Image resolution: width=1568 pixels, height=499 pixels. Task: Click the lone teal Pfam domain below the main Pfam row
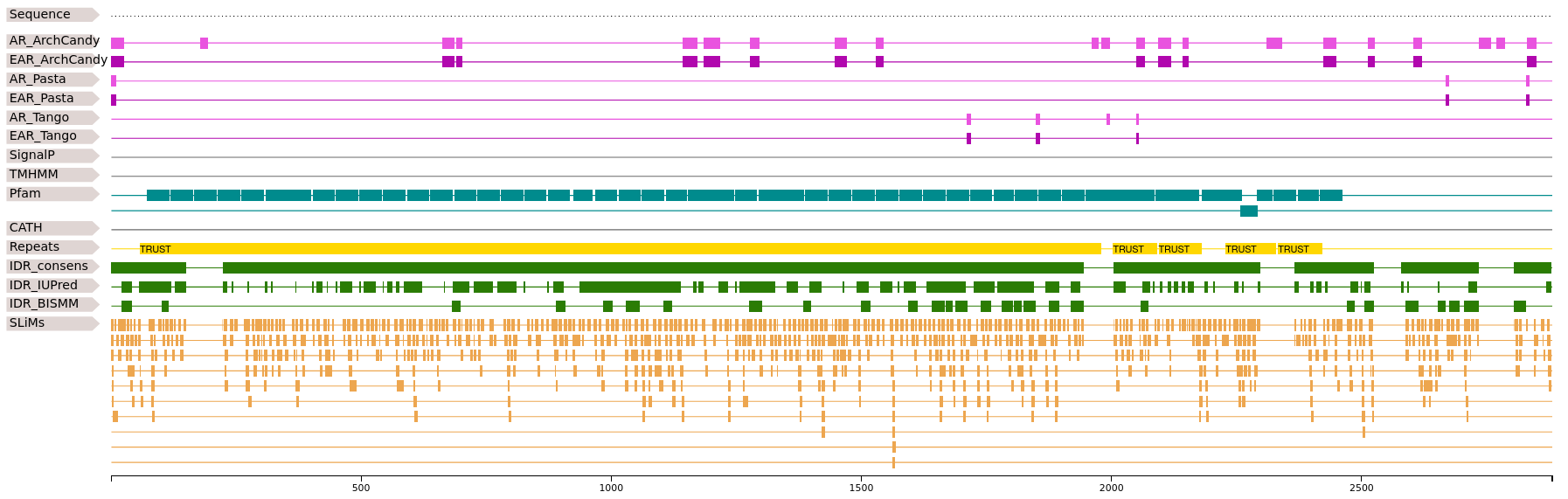1249,211
